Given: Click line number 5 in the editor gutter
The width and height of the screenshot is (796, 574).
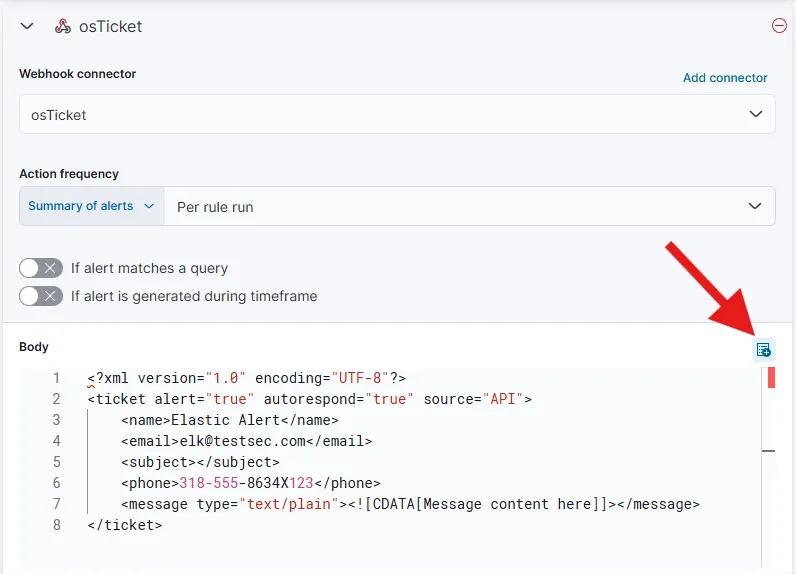Looking at the screenshot, I should pyautogui.click(x=56, y=462).
